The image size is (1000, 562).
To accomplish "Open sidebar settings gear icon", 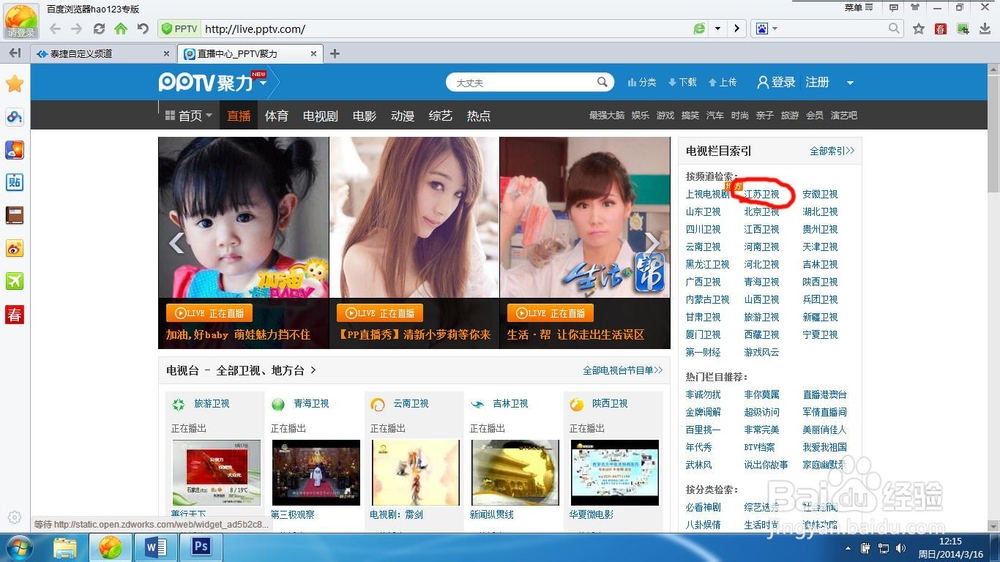I will pos(15,517).
